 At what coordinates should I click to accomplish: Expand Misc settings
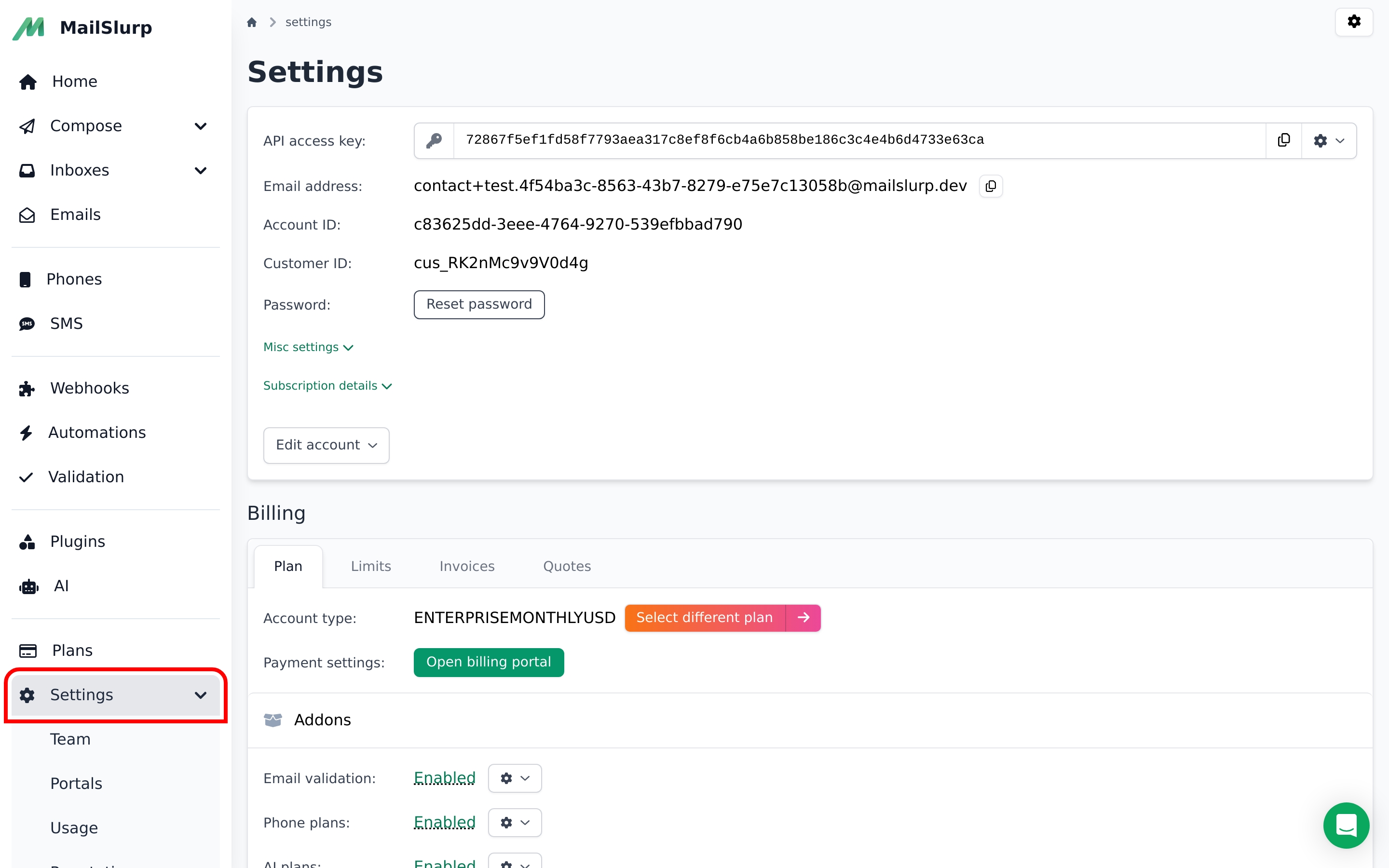[x=308, y=347]
